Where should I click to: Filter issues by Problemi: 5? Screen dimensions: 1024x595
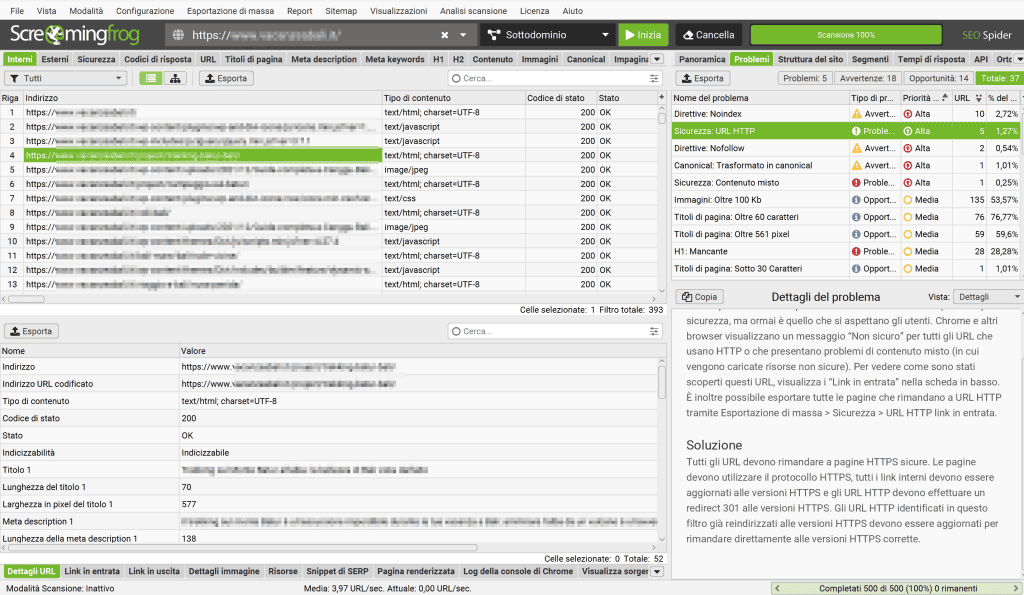click(805, 78)
